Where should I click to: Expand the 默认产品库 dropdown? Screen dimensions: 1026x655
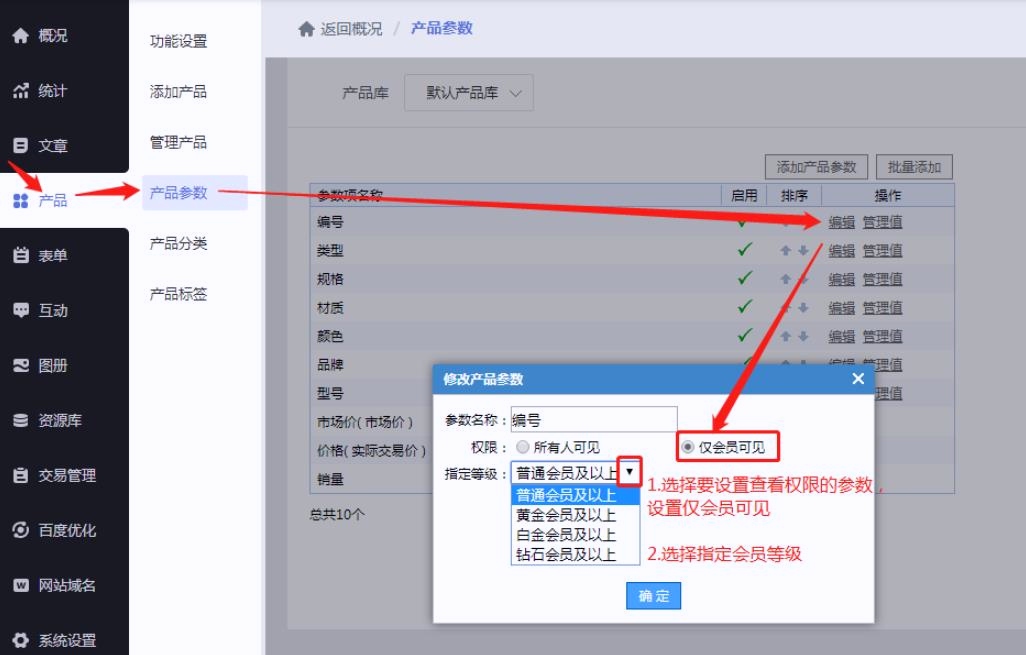click(469, 94)
